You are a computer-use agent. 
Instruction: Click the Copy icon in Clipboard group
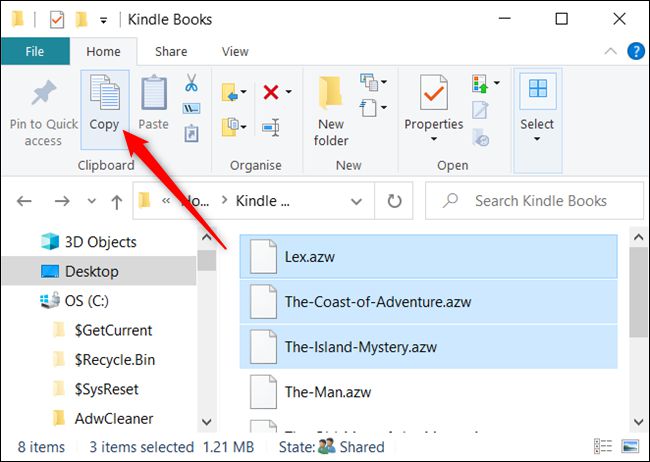(x=104, y=92)
